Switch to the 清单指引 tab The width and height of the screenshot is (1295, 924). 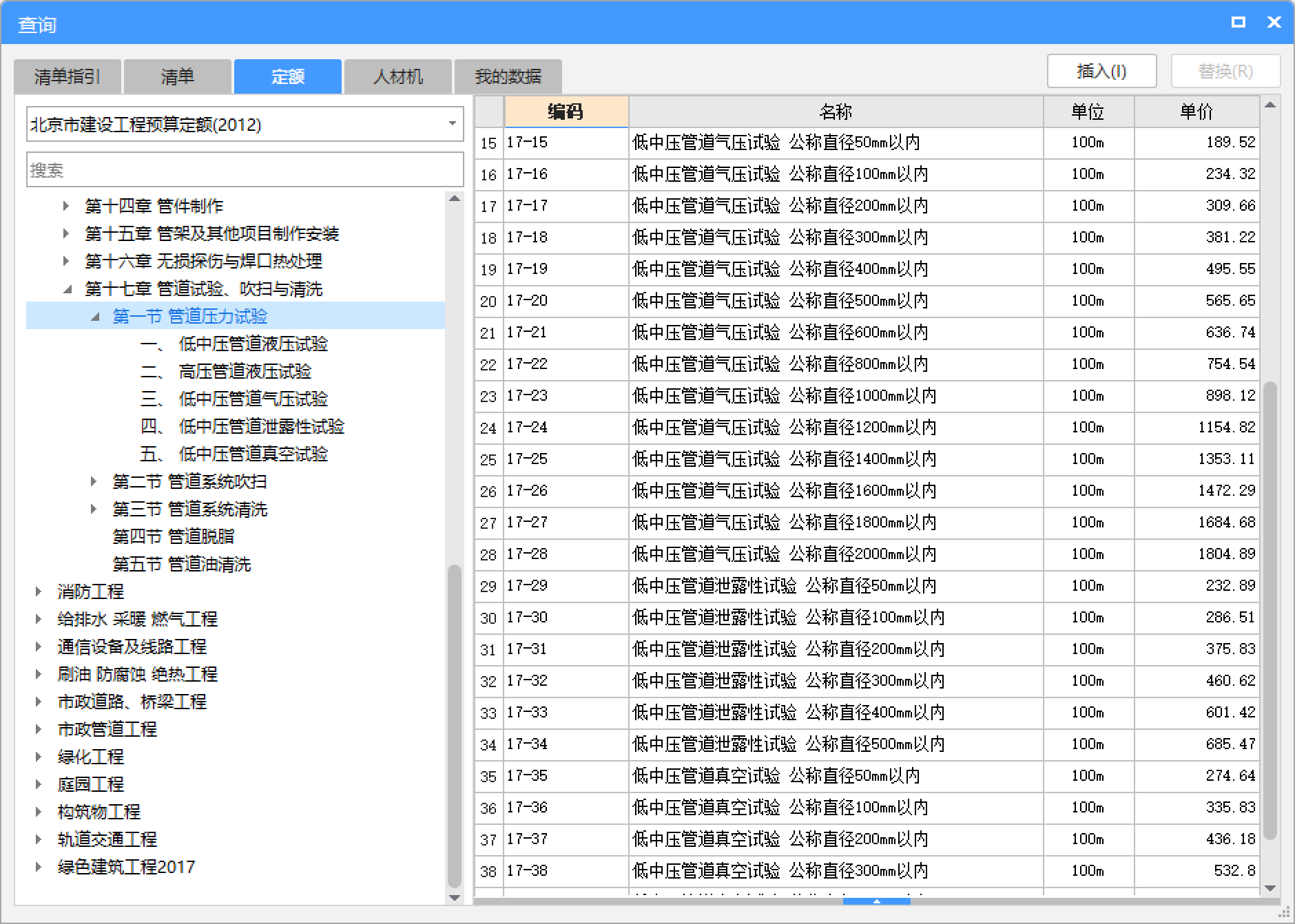click(68, 76)
